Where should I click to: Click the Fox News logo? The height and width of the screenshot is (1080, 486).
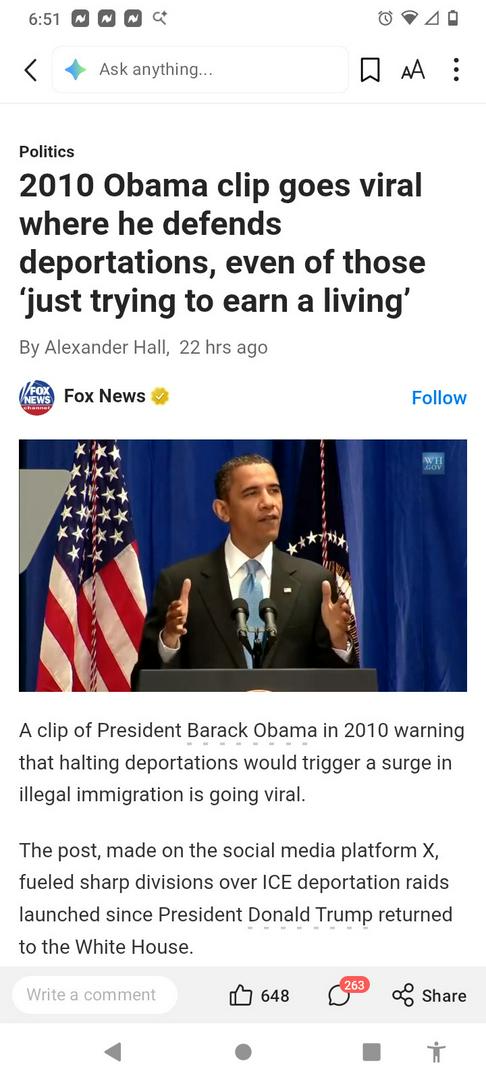[37, 397]
